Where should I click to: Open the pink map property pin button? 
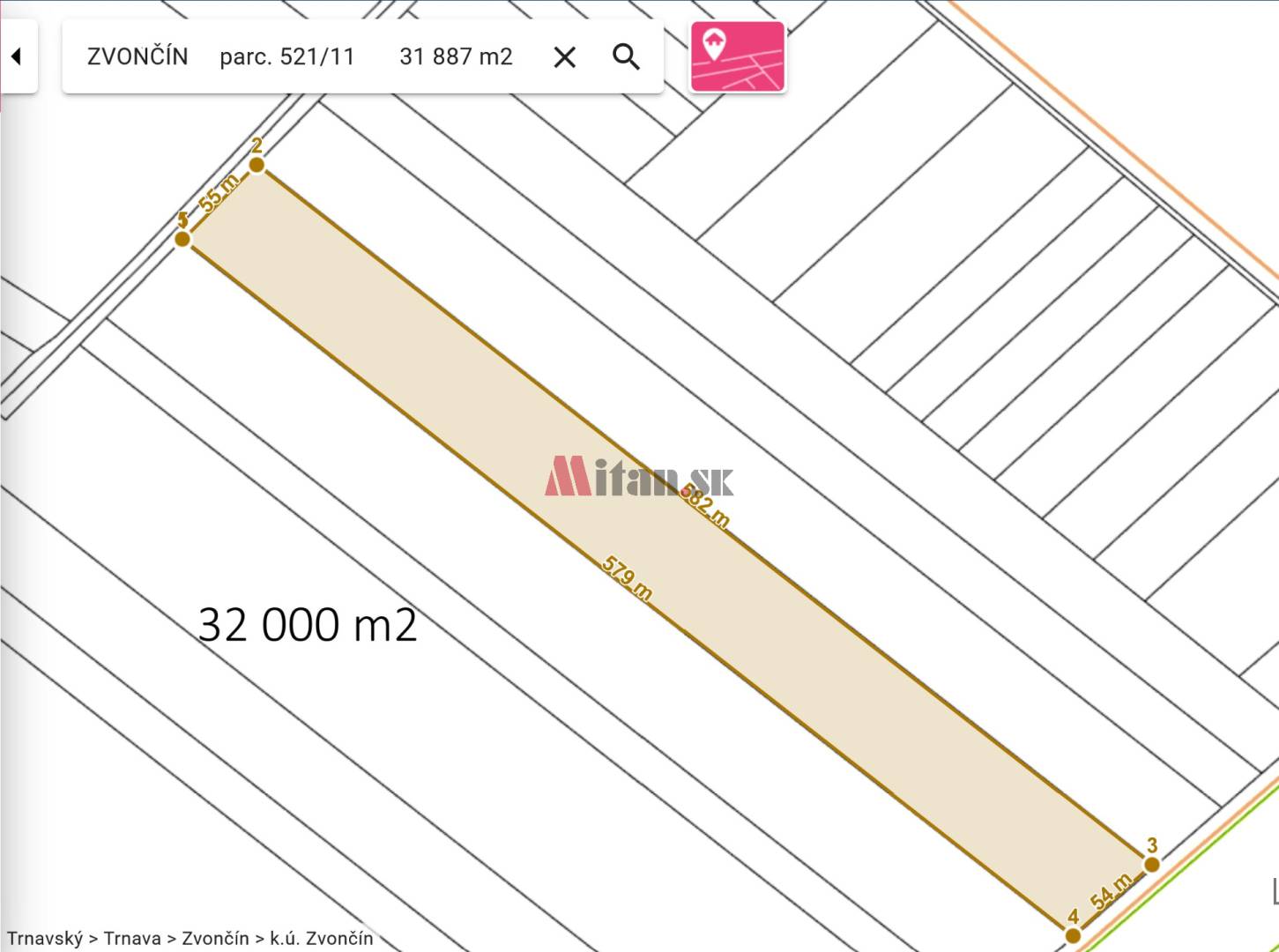point(737,57)
